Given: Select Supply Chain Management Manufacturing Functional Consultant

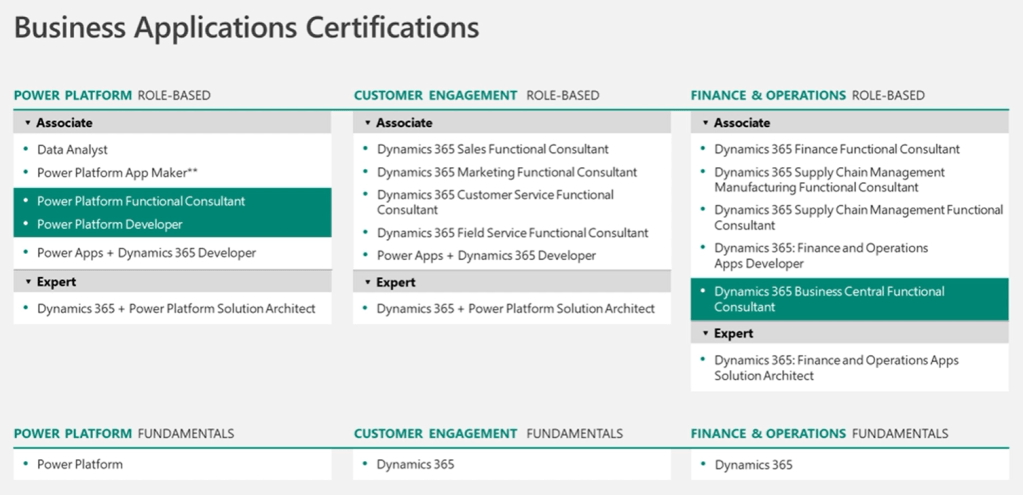Looking at the screenshot, I should click(x=829, y=180).
